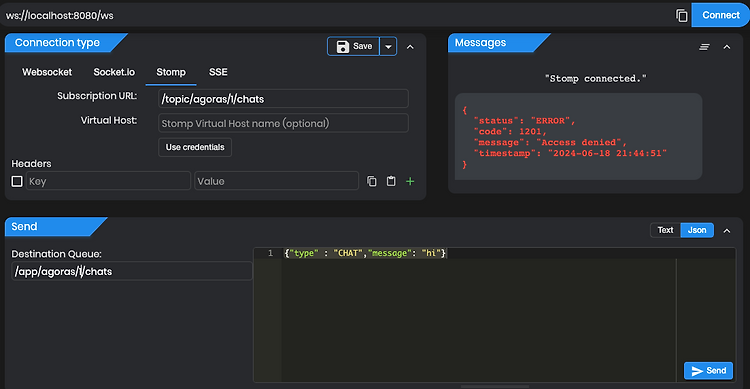Image resolution: width=750 pixels, height=389 pixels.
Task: Clear messages with the list icon
Action: (x=704, y=47)
